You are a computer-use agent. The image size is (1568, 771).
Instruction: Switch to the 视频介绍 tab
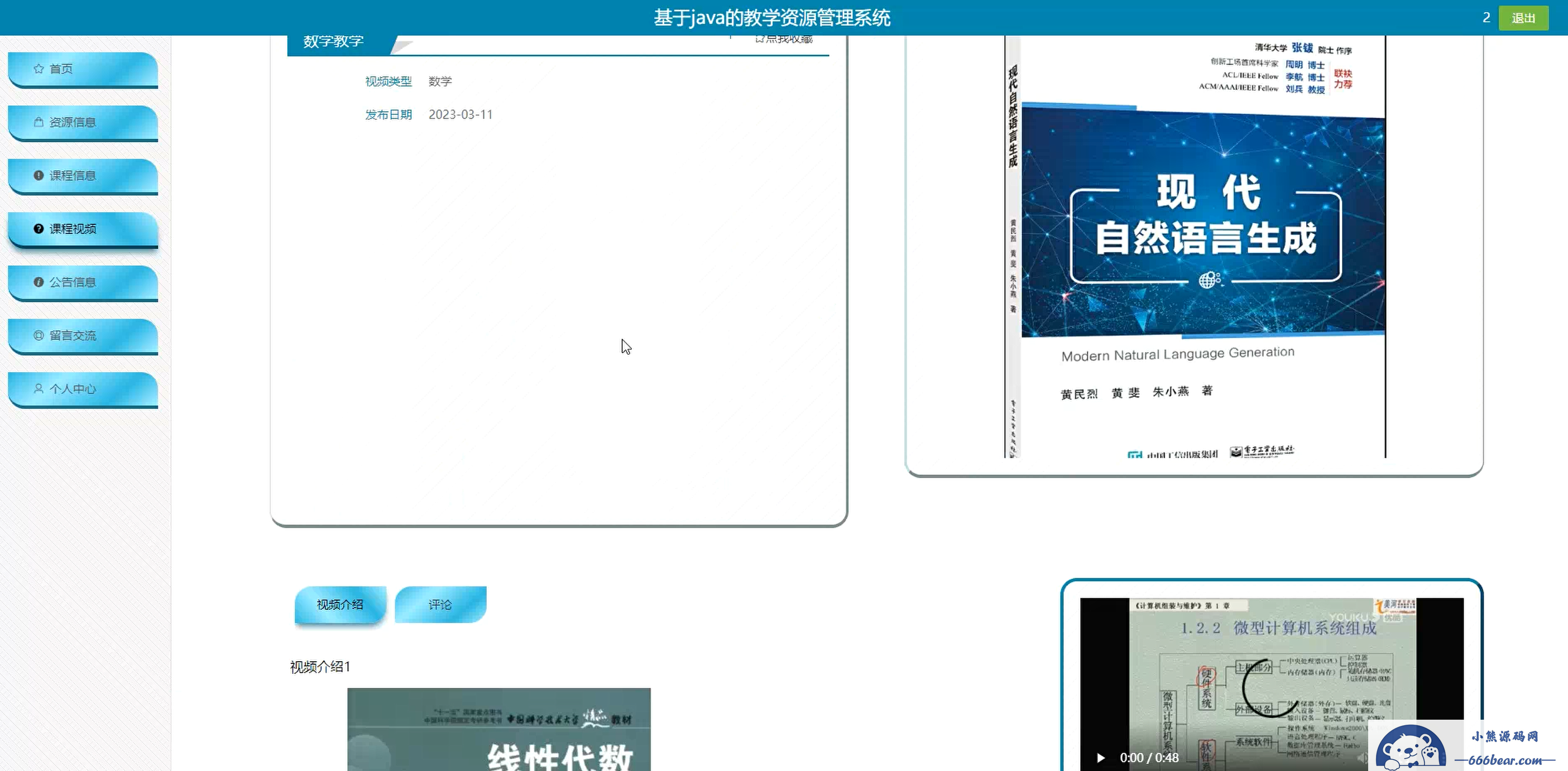click(x=341, y=604)
